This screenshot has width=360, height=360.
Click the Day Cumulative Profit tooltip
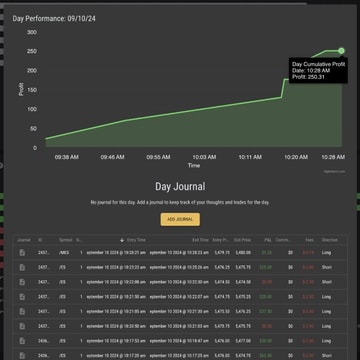pos(318,70)
